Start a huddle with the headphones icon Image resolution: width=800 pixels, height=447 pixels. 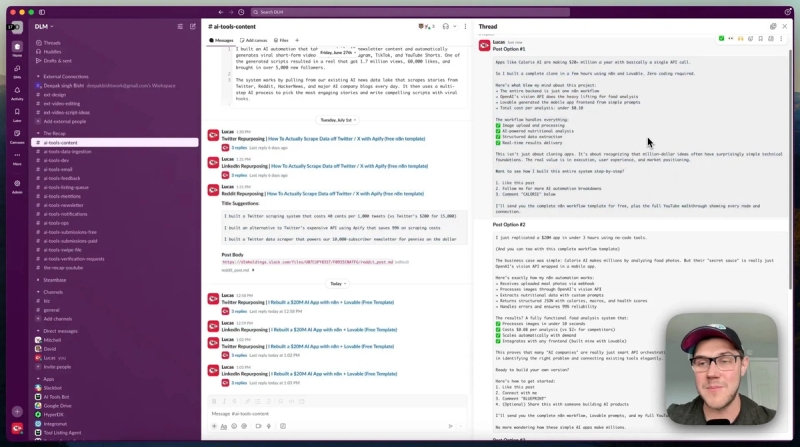445,27
